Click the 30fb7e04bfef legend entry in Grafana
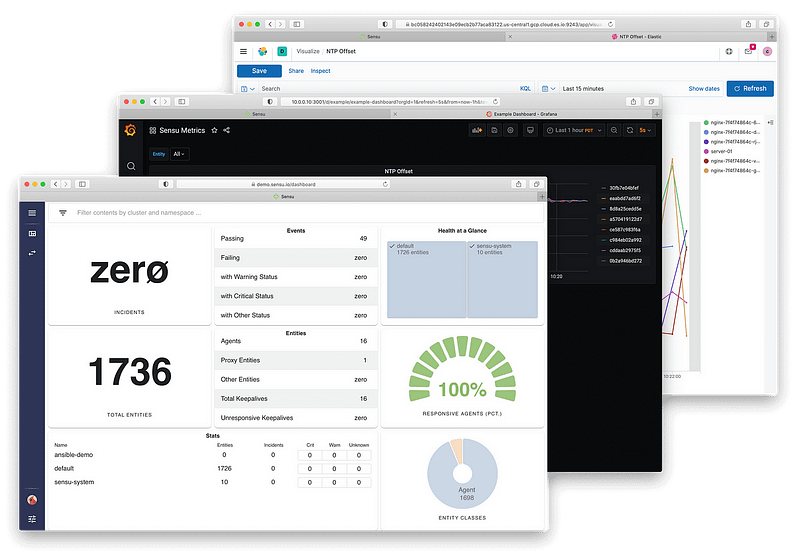800x557 pixels. pos(623,188)
